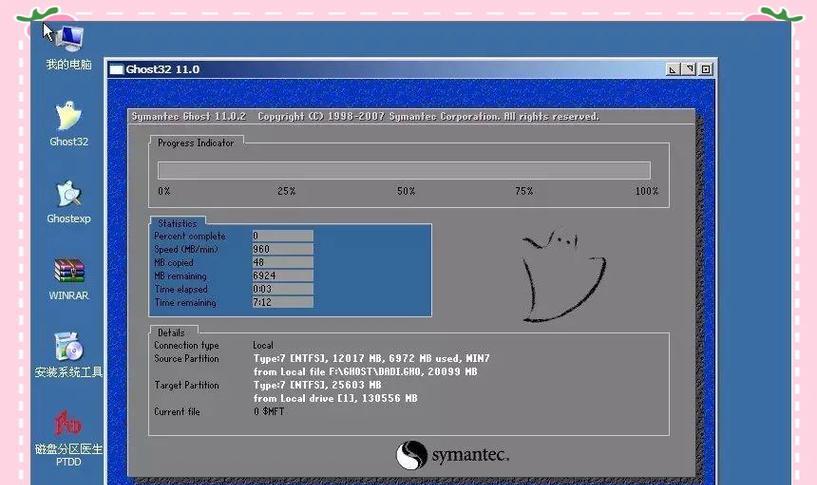The image size is (817, 485).
Task: Click the DADI.GHO file path line
Action: pyautogui.click(x=365, y=371)
